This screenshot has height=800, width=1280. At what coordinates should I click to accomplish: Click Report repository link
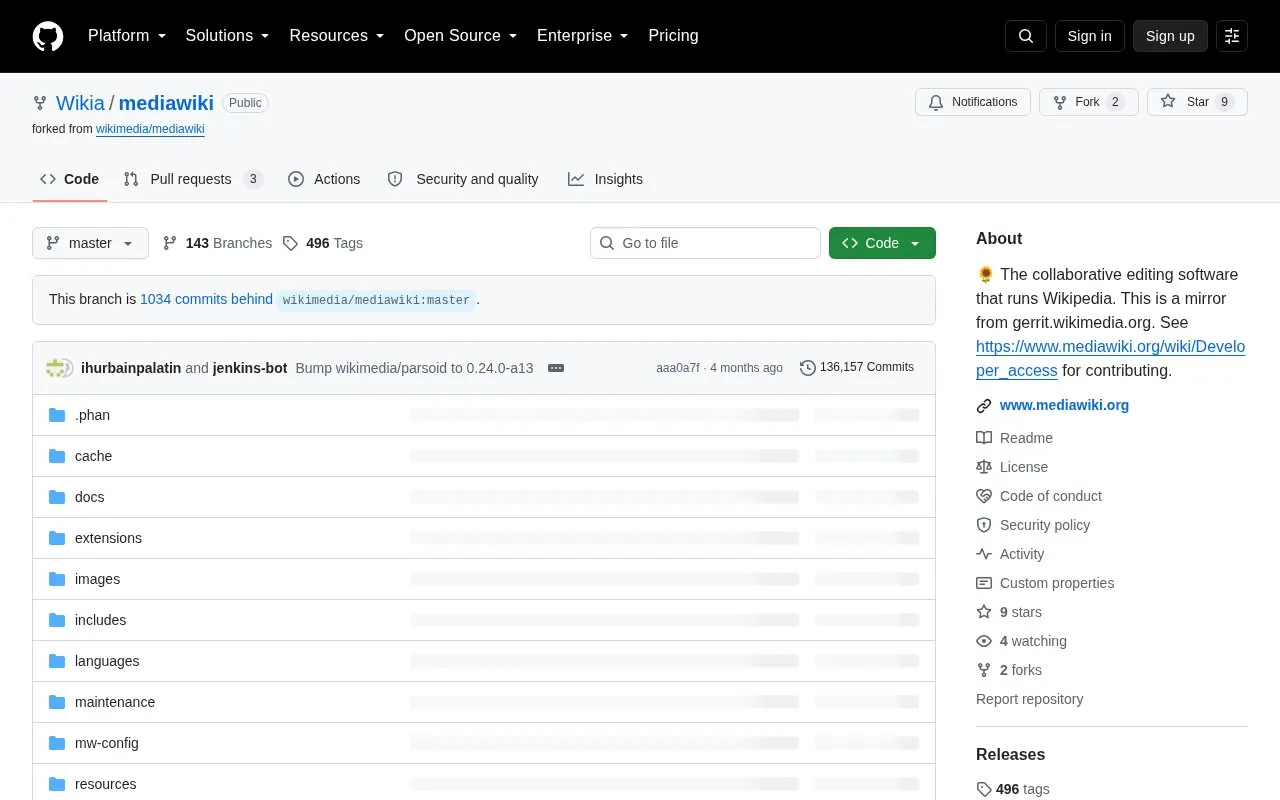(1029, 699)
